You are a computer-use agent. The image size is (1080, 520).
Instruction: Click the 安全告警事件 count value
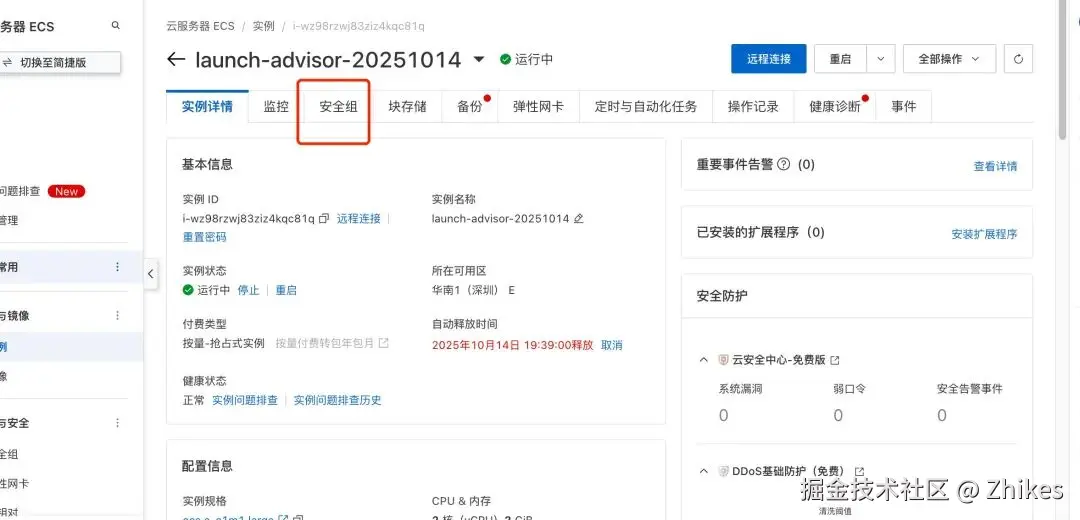(x=942, y=415)
